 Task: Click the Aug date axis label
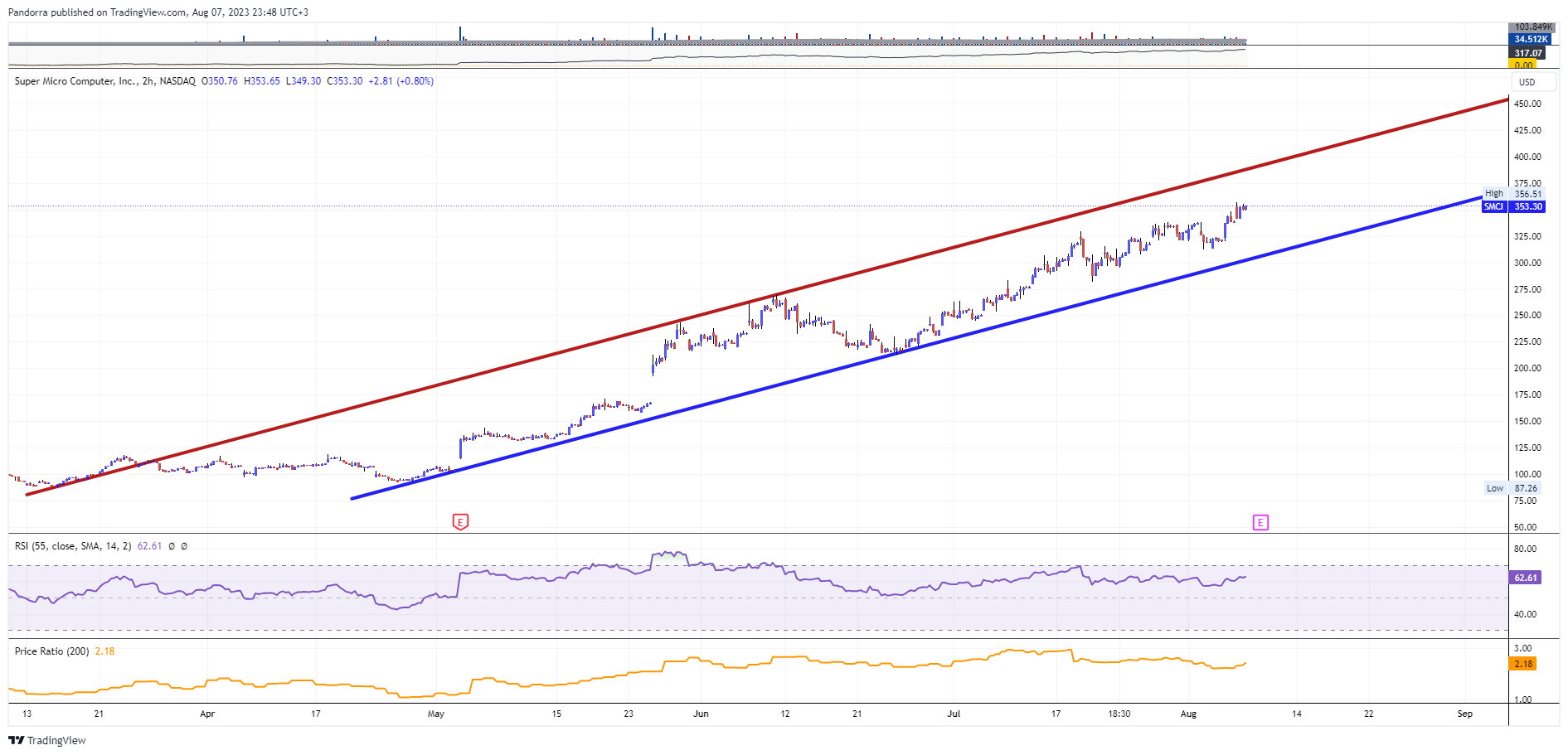[x=1188, y=714]
